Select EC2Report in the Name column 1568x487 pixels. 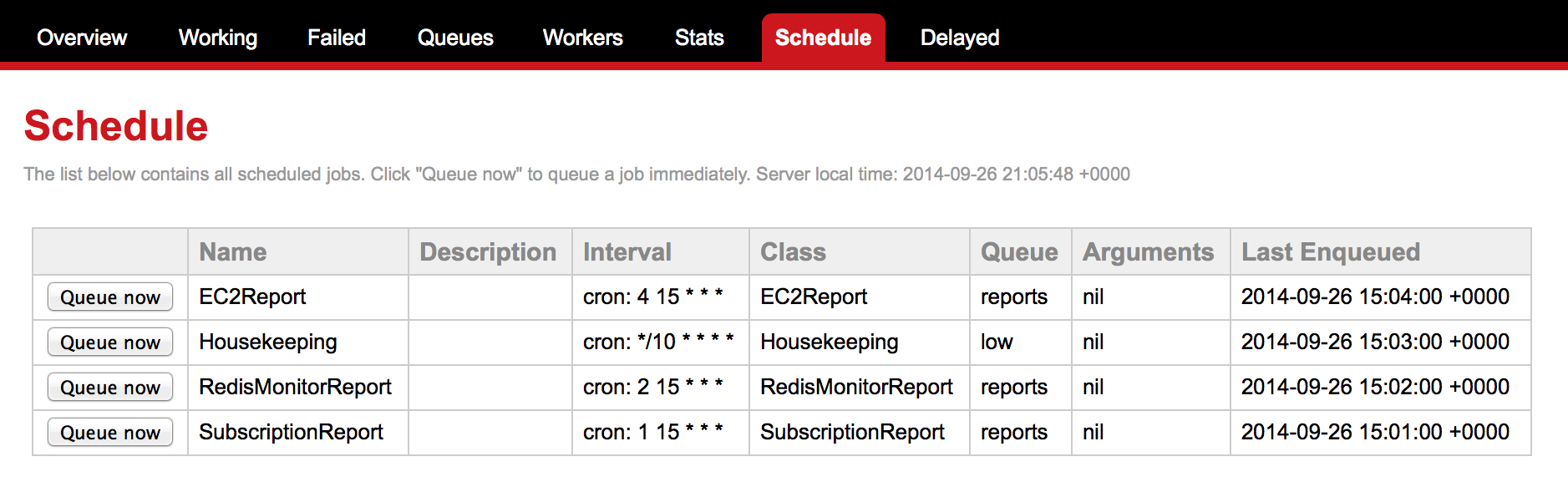coord(252,297)
